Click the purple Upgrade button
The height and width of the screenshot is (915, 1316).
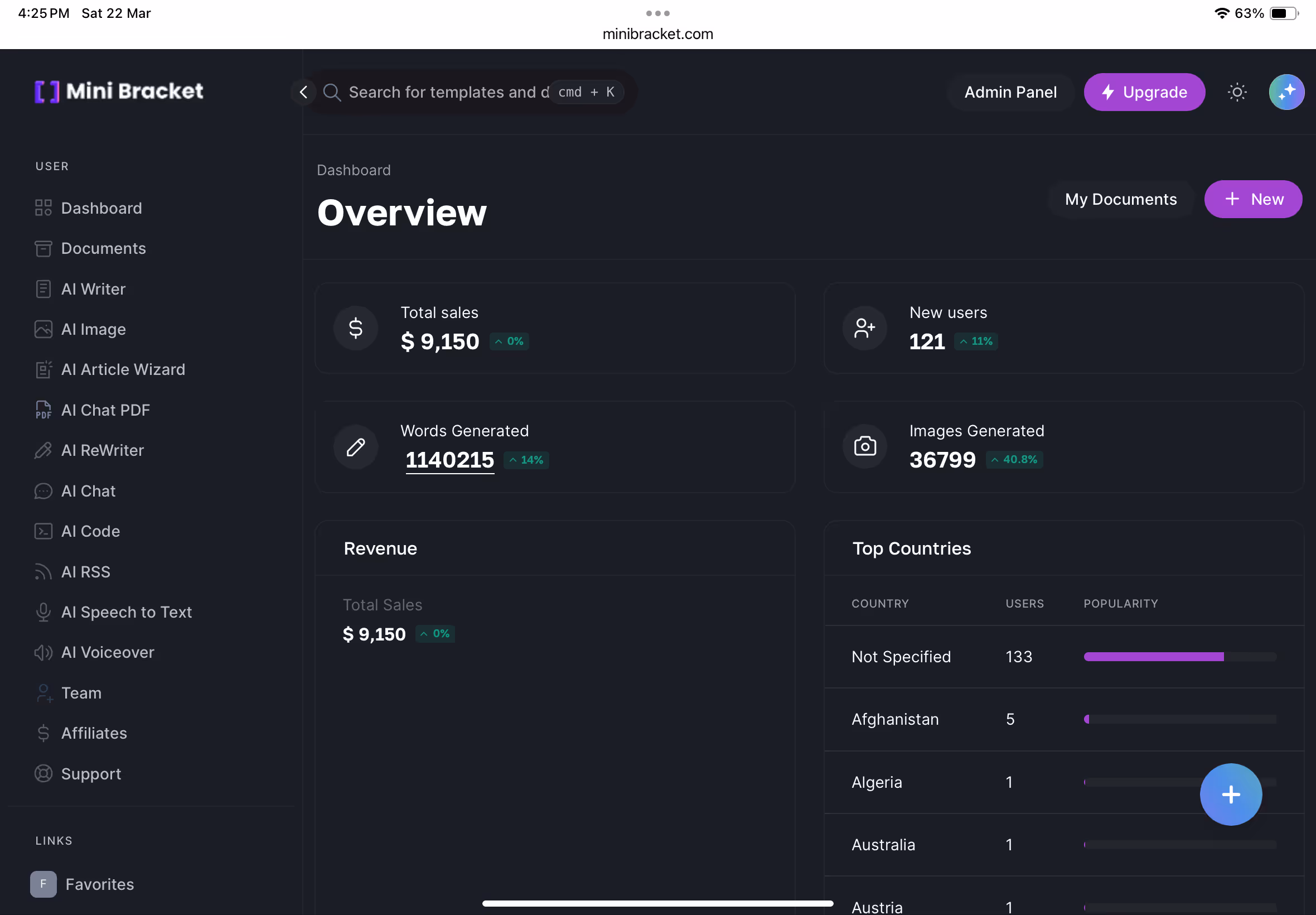1144,92
